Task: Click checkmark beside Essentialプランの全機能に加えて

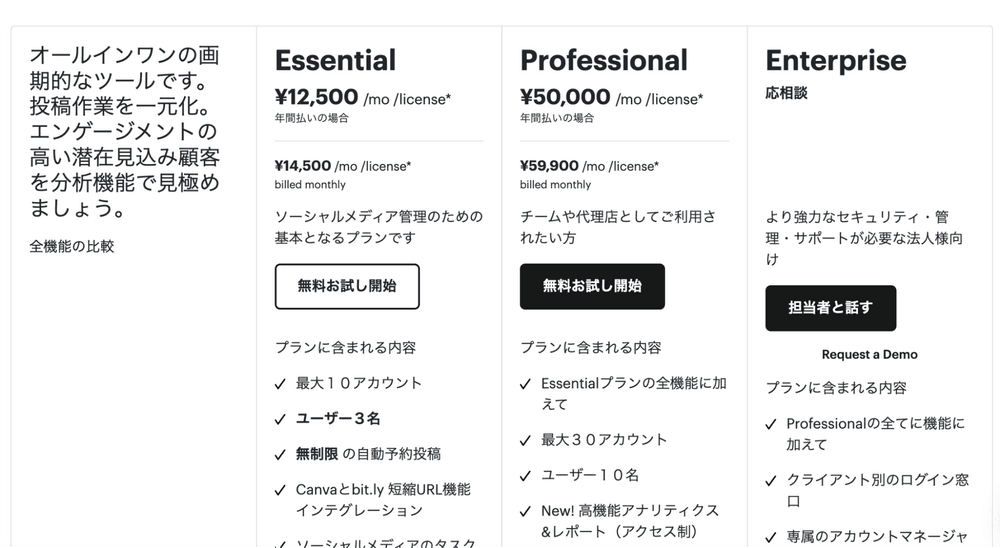Action: click(526, 383)
